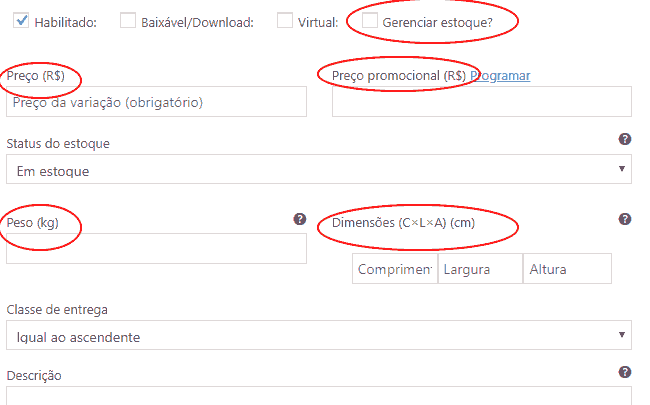650x405 pixels.
Task: Uncheck the Habilitado checkbox
Action: (21, 20)
